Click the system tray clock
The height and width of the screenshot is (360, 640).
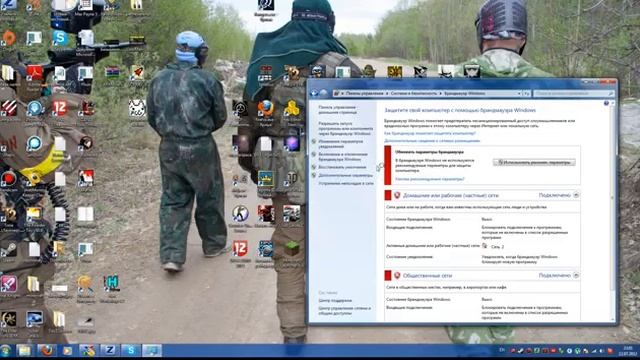point(627,351)
